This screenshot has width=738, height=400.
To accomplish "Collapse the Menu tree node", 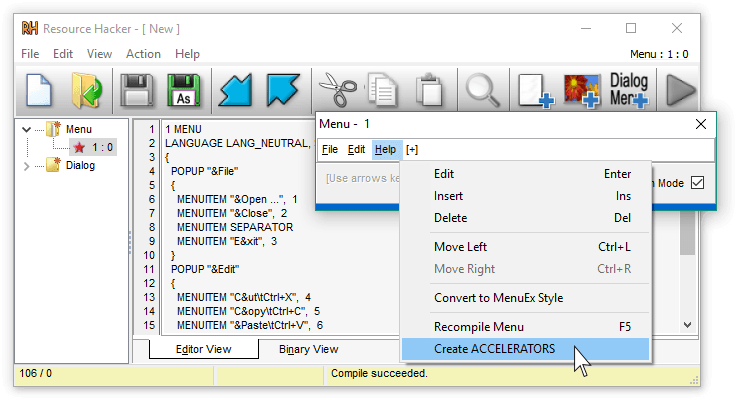I will 26,129.
